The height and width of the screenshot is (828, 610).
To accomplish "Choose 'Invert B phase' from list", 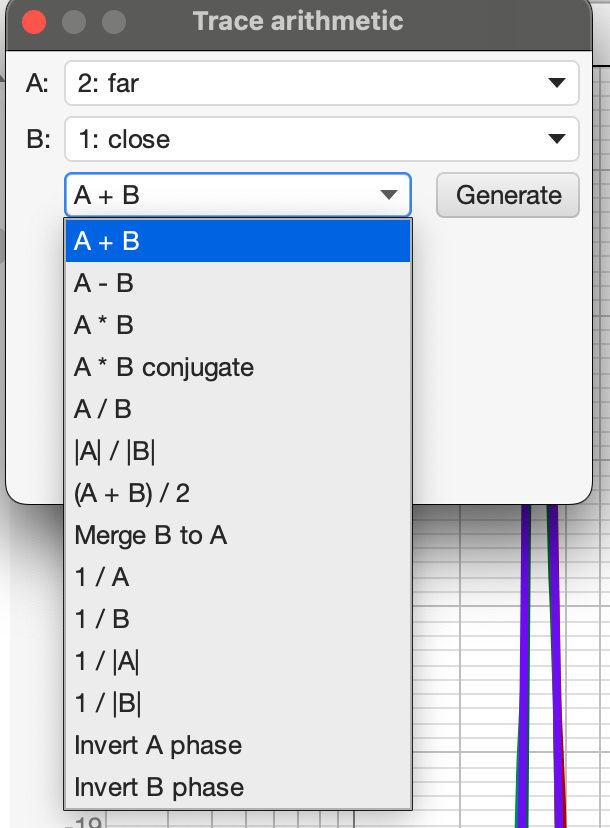I will [238, 787].
